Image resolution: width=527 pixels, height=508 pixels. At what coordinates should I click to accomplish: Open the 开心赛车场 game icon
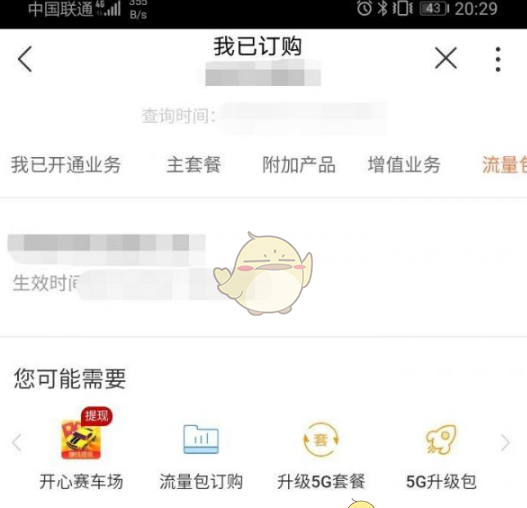[81, 439]
